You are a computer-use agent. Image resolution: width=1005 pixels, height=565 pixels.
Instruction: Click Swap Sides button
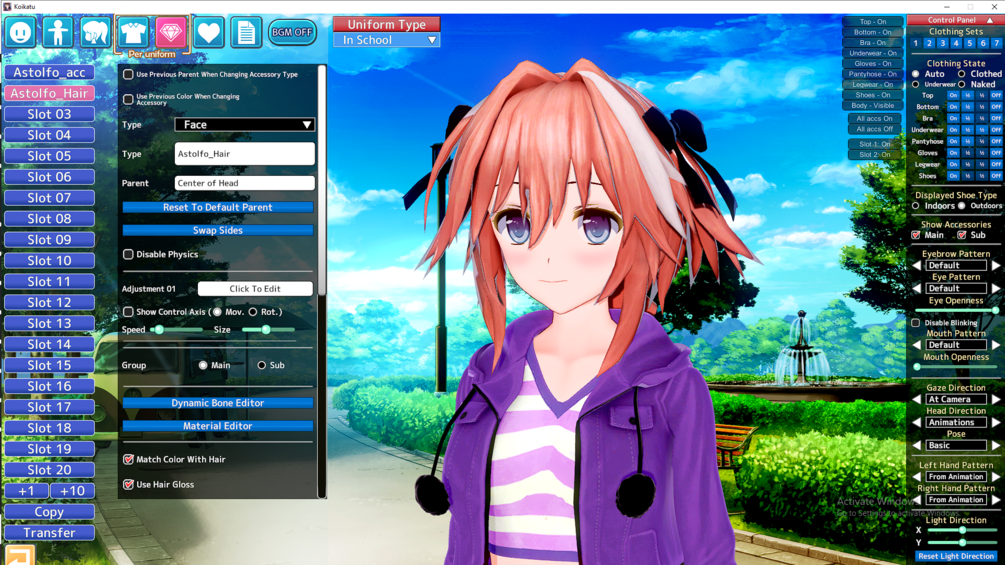(x=218, y=230)
